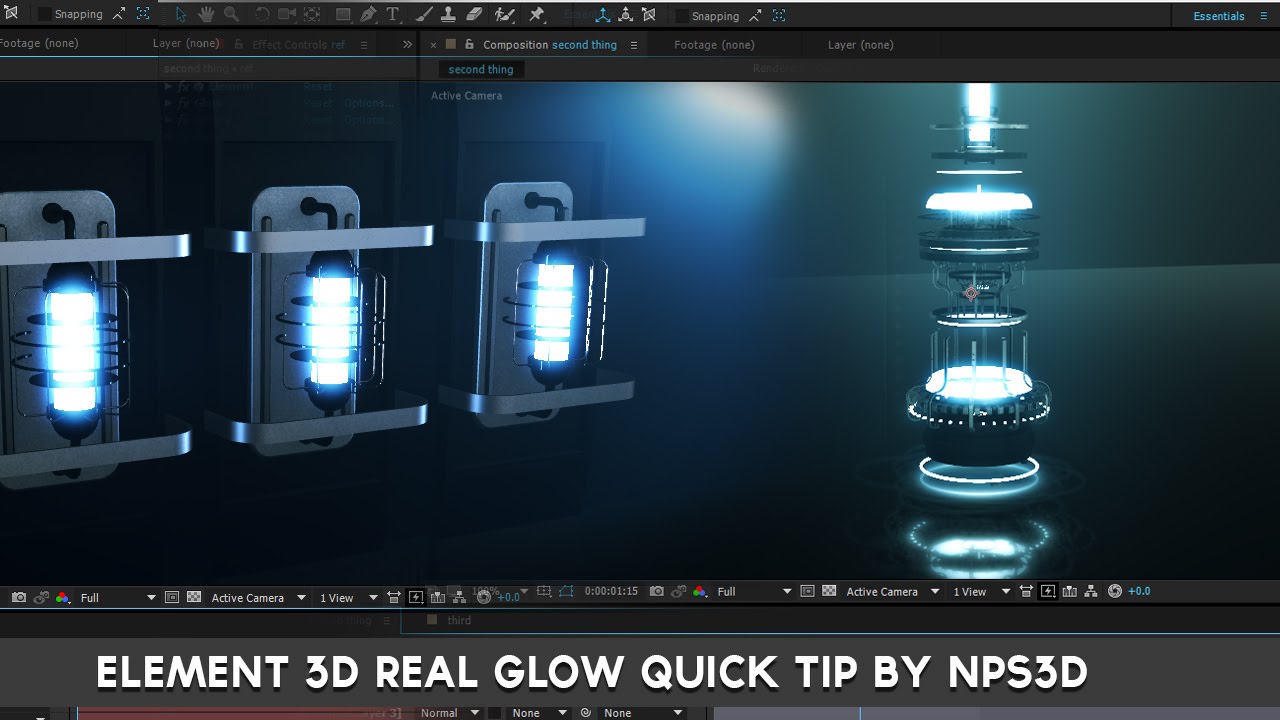The width and height of the screenshot is (1280, 720).
Task: Adjust exposure value +0.0 in right viewer
Action: tap(1139, 591)
